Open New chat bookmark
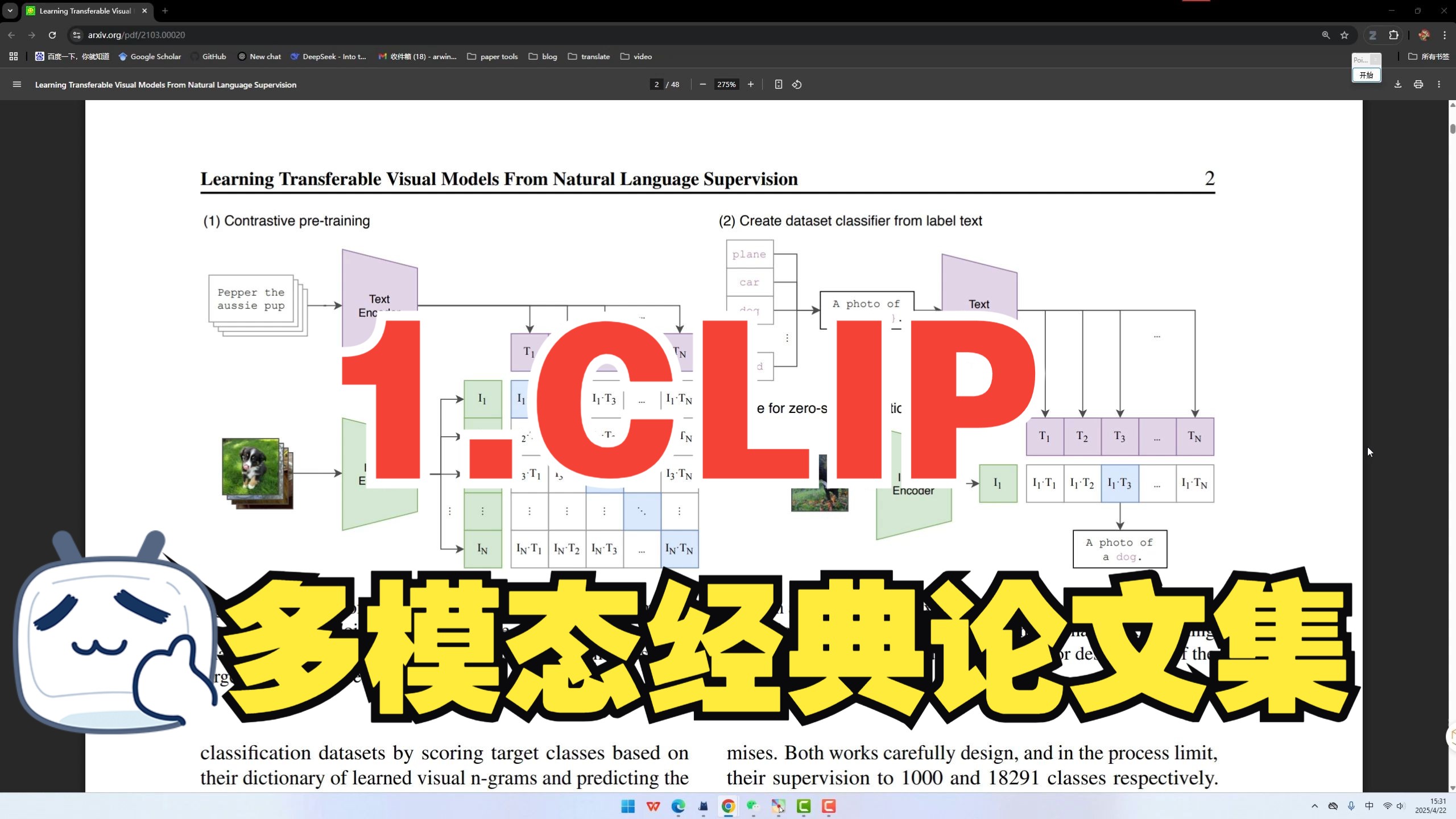Viewport: 1456px width, 819px height. click(259, 56)
